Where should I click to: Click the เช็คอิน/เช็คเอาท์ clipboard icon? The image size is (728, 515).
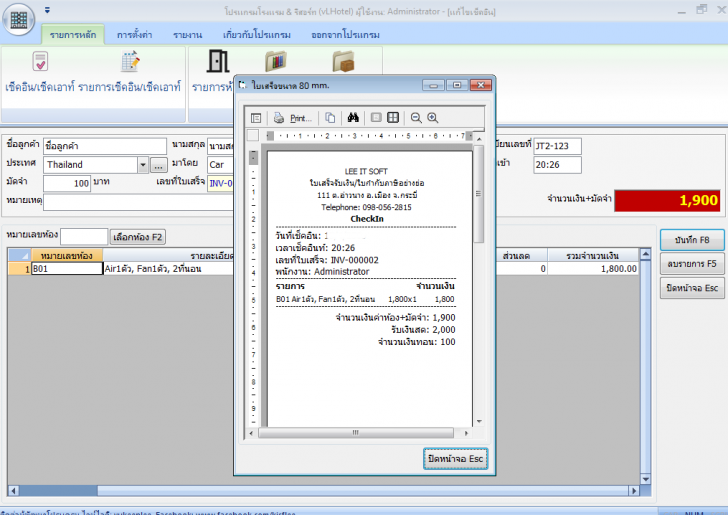coord(40,61)
